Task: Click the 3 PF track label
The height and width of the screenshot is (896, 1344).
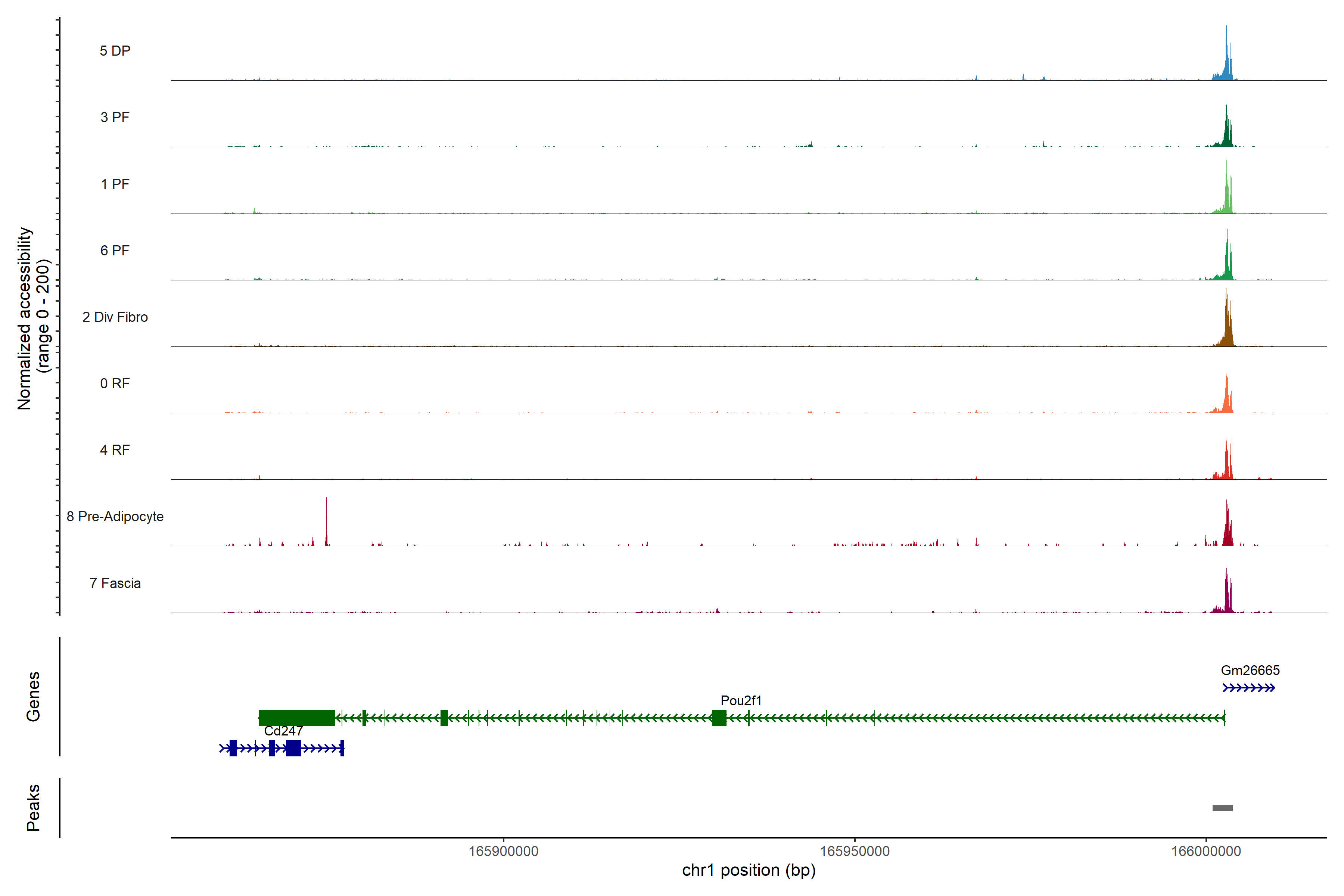Action: click(x=115, y=117)
